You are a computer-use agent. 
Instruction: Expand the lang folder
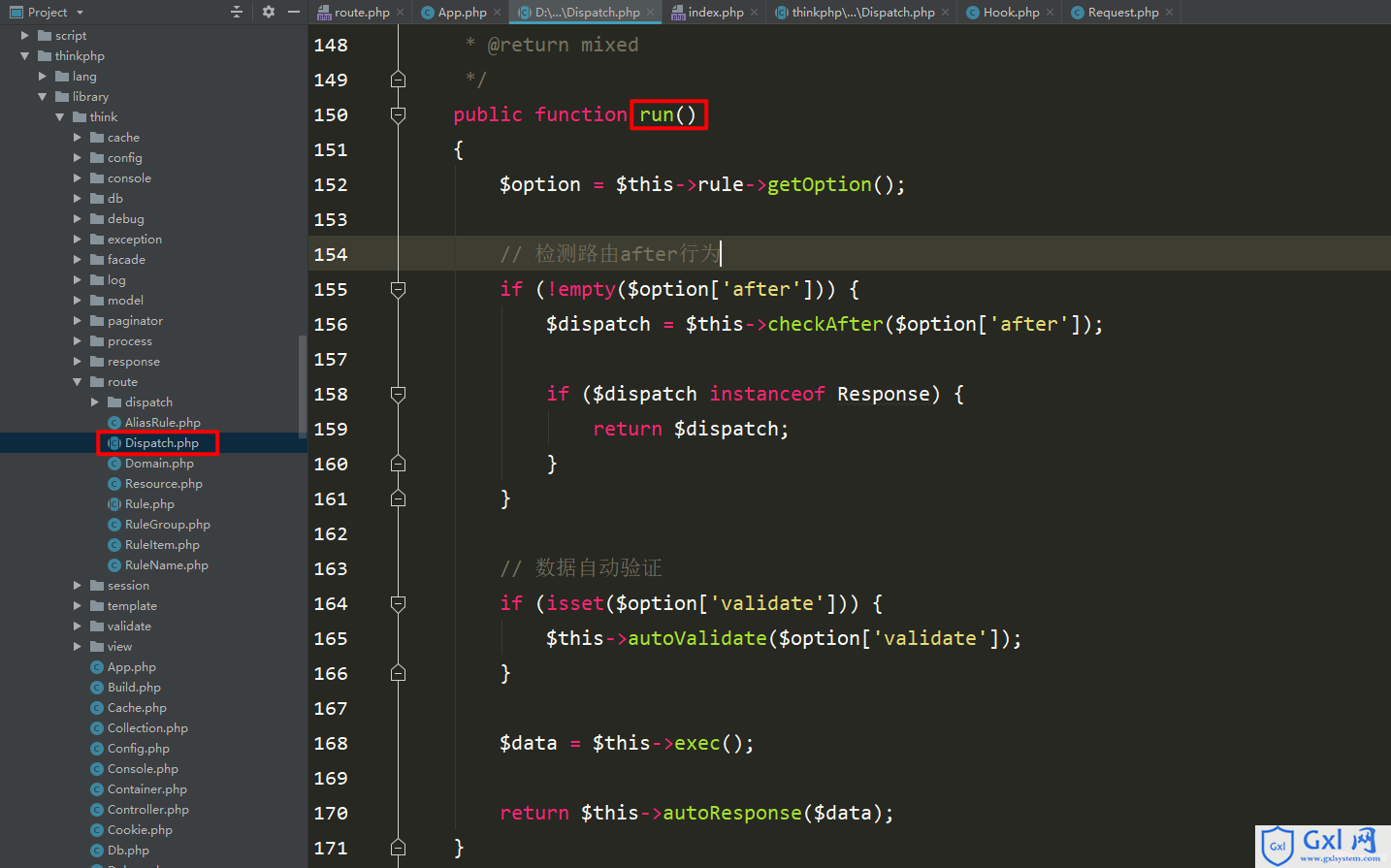(x=43, y=76)
